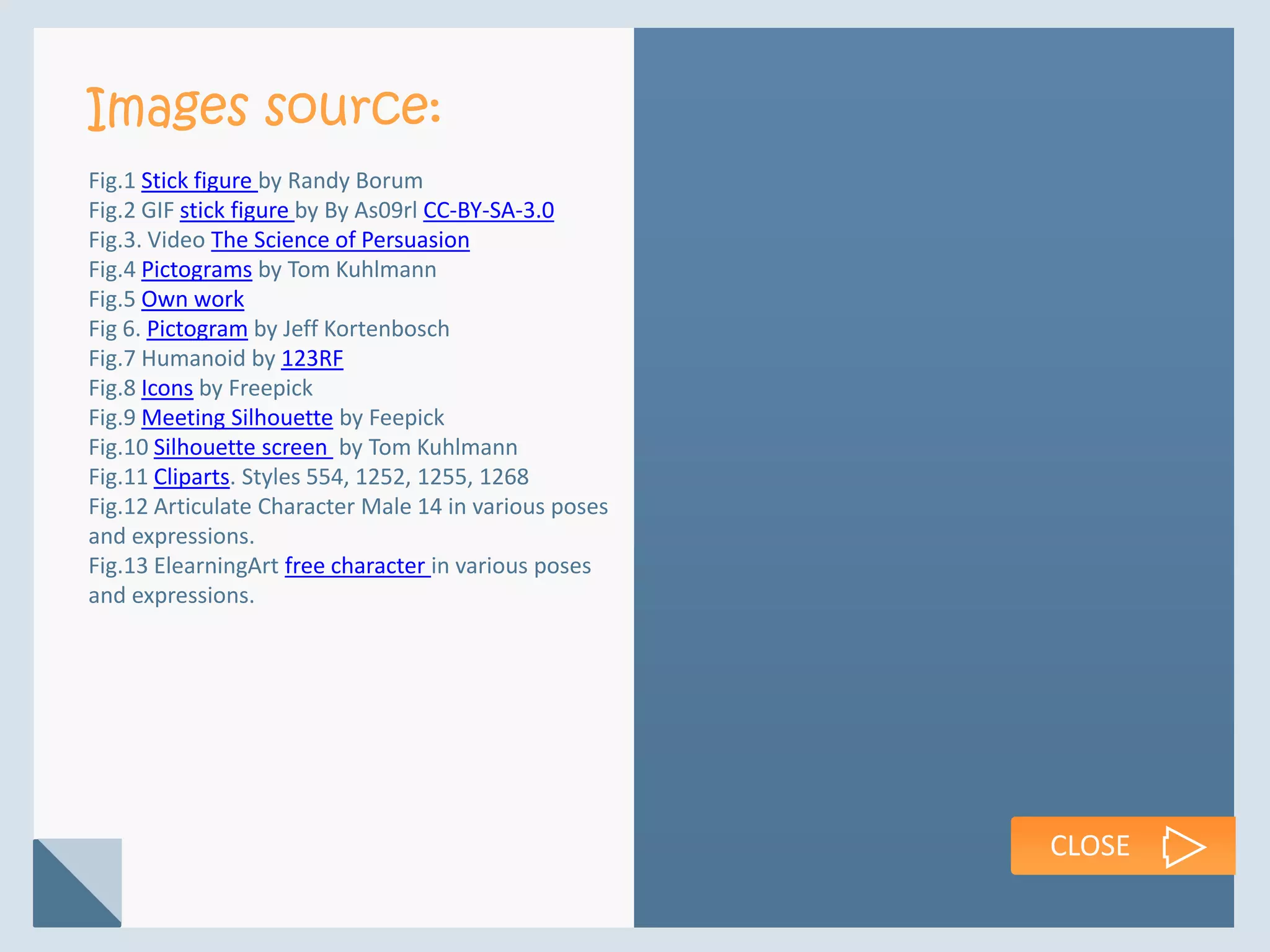This screenshot has width=1270, height=952.
Task: Click the arrow icon on CLOSE button
Action: pos(1183,846)
